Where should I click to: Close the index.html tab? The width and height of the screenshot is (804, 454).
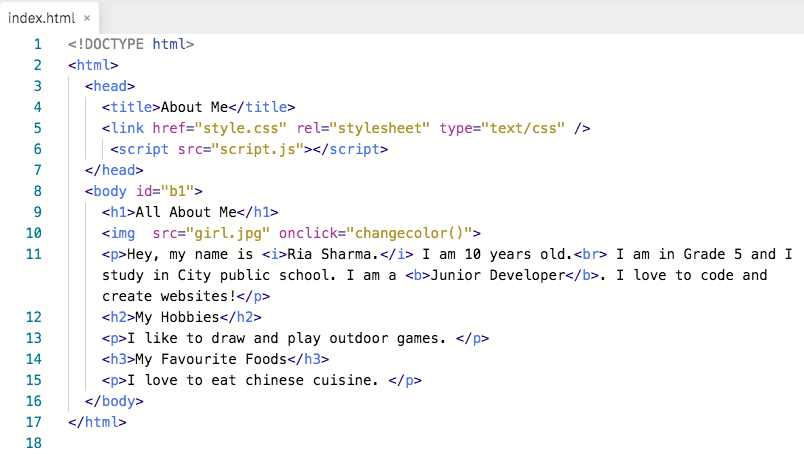(x=87, y=18)
